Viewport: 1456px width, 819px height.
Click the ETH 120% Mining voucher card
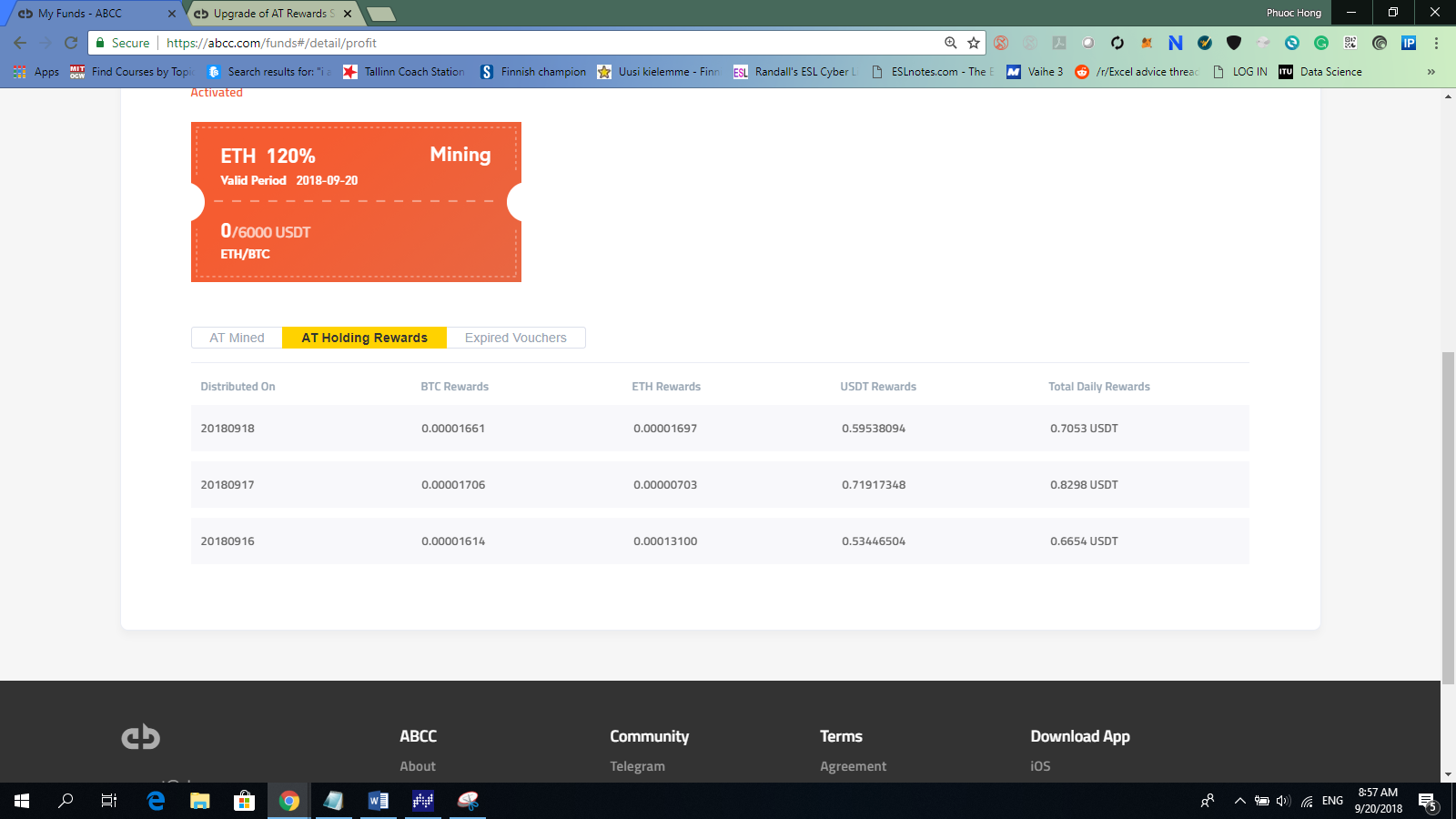click(356, 202)
